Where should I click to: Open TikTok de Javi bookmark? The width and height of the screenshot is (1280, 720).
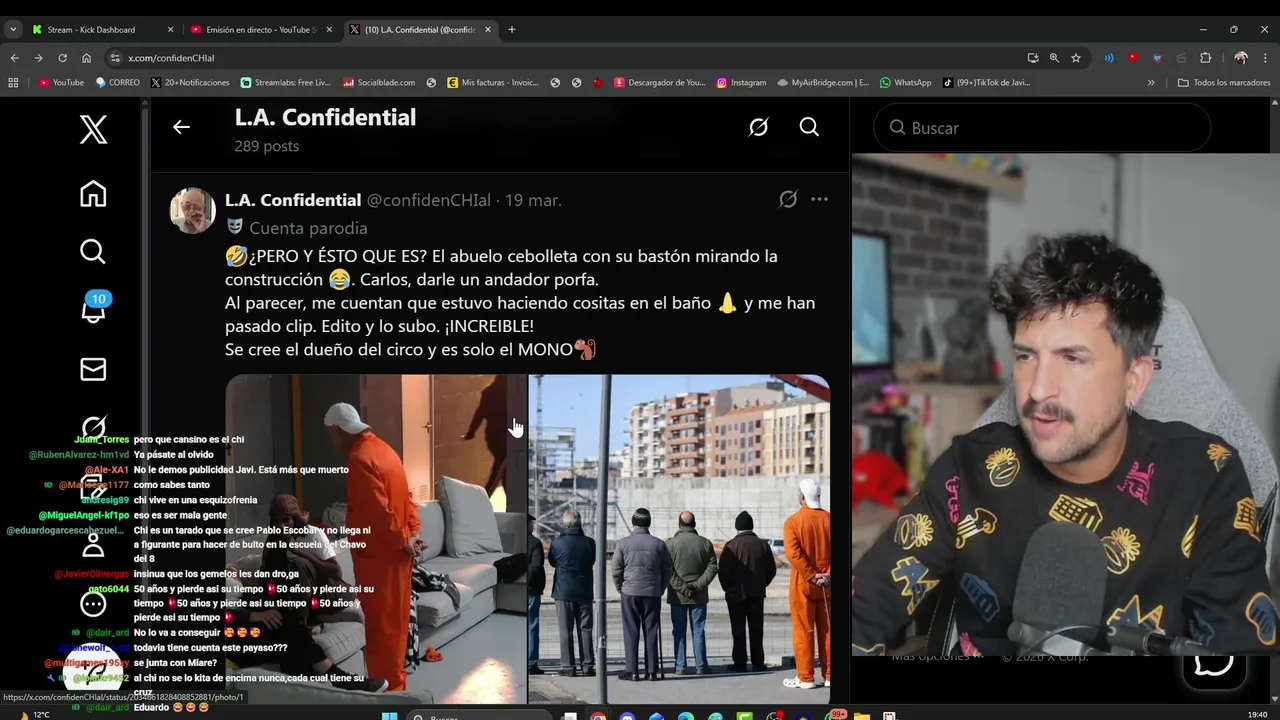point(986,83)
